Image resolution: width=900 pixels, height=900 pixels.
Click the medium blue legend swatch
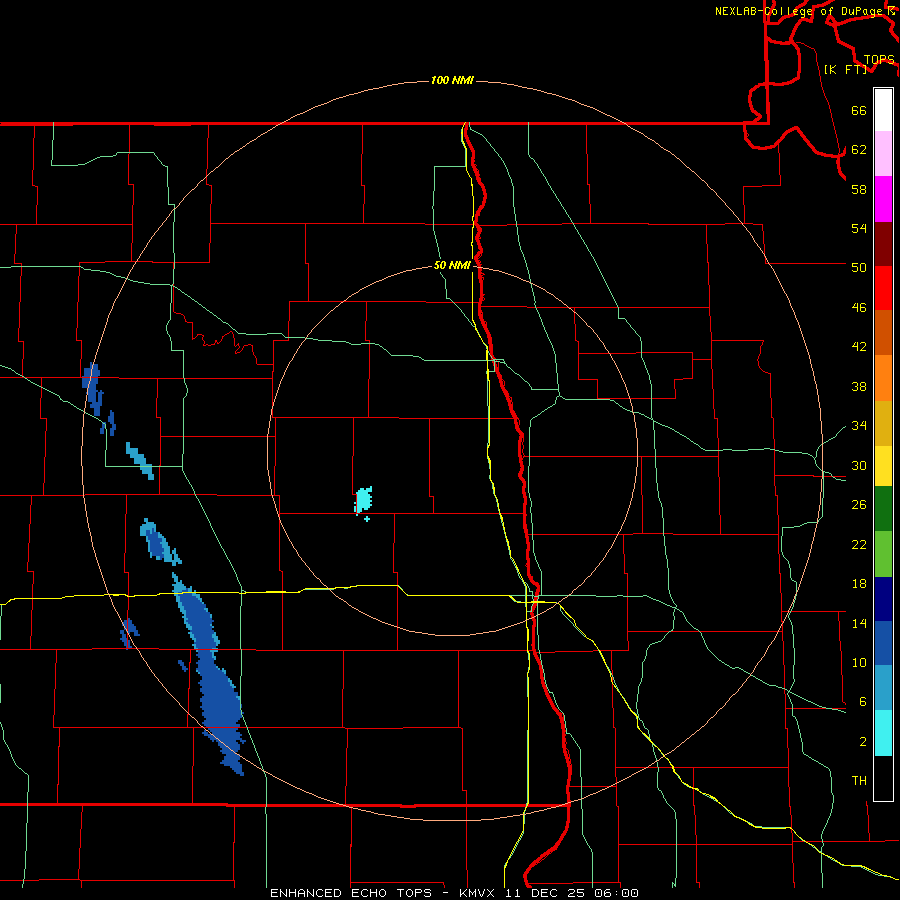883,643
